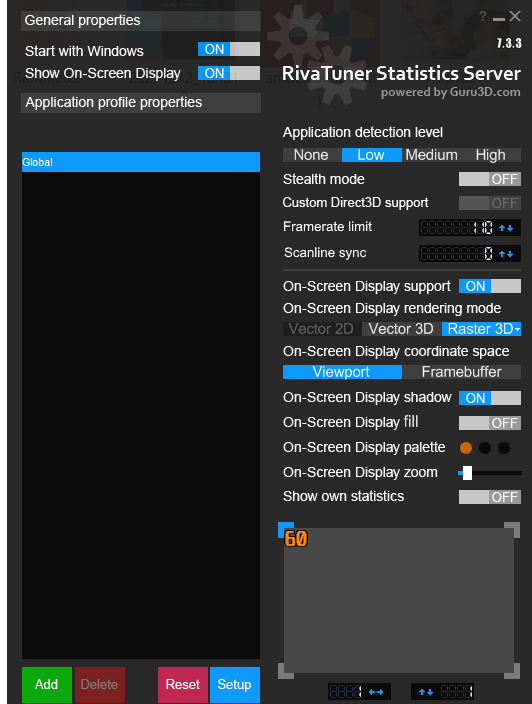The height and width of the screenshot is (704, 532).
Task: Click the Reset button
Action: (183, 685)
